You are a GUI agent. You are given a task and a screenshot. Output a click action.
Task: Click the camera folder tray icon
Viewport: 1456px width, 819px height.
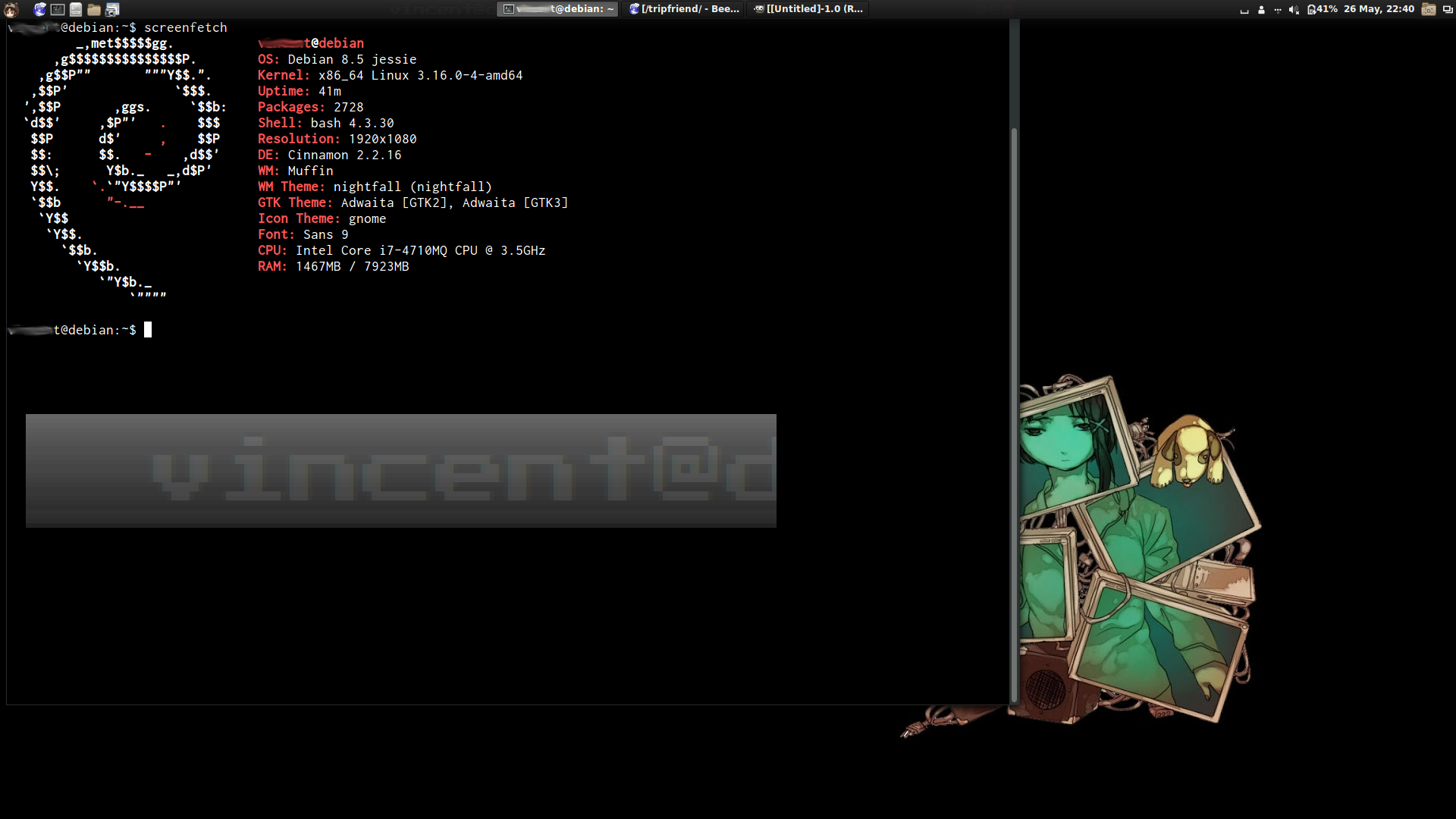click(1429, 9)
